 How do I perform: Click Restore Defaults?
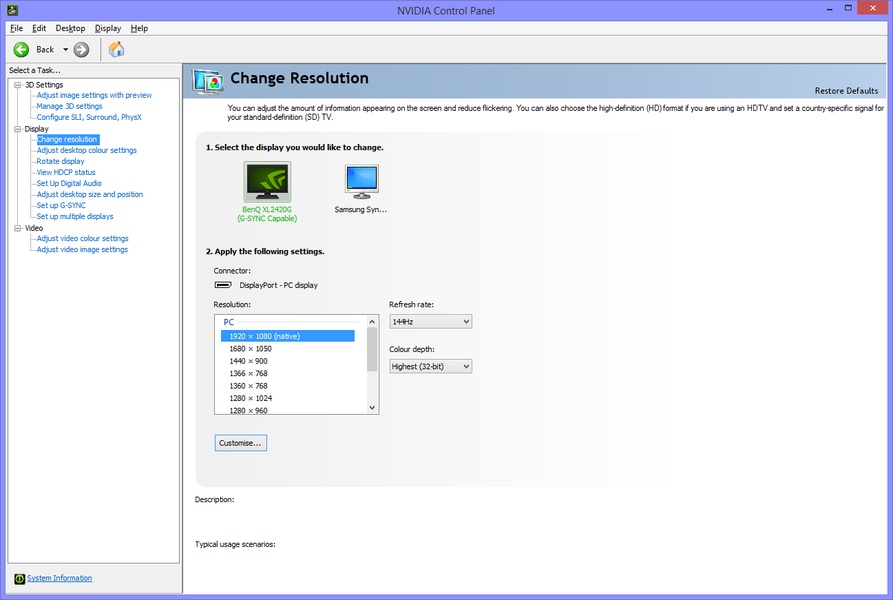(x=846, y=91)
